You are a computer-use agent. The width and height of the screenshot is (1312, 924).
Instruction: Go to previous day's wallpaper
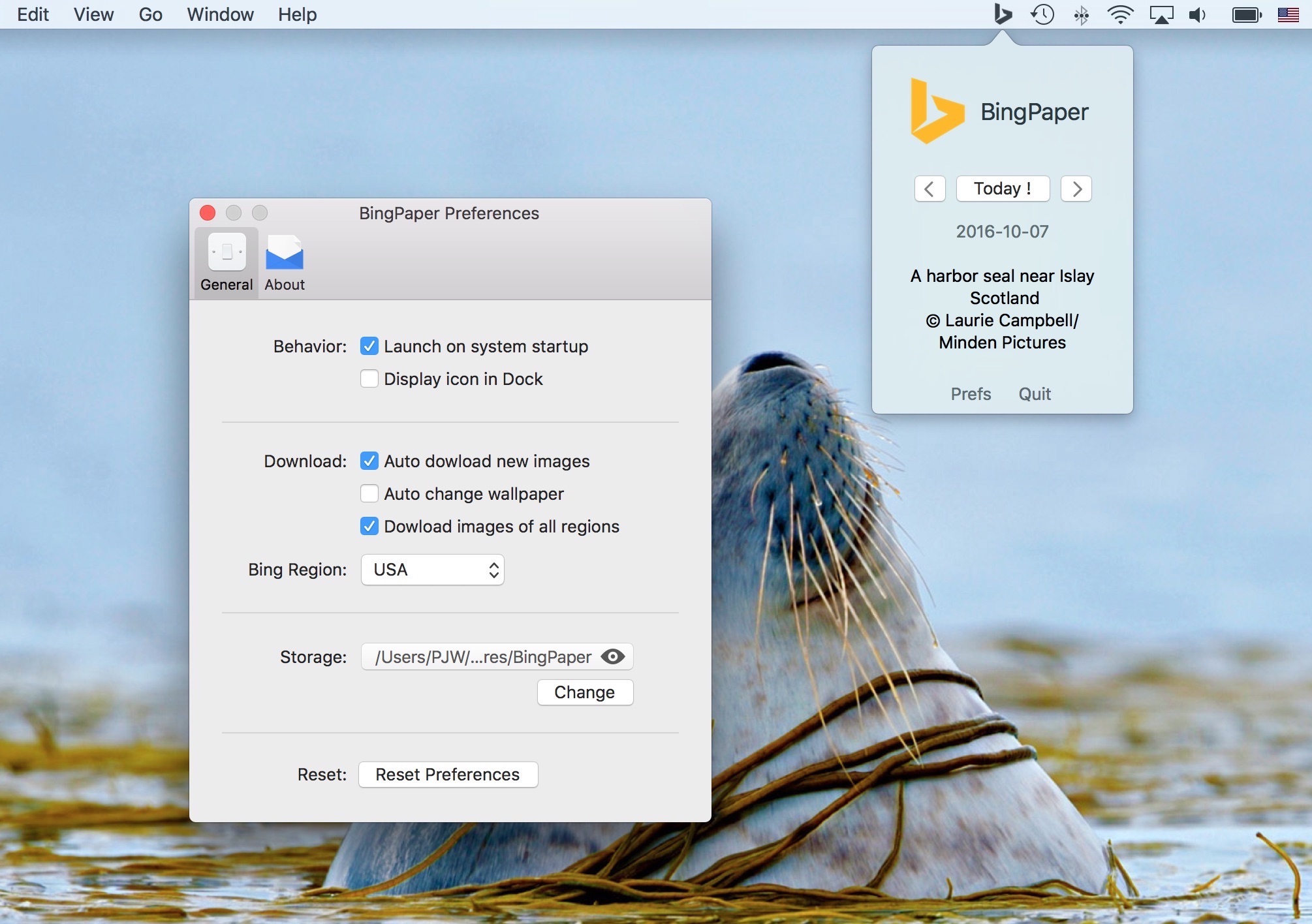click(929, 189)
